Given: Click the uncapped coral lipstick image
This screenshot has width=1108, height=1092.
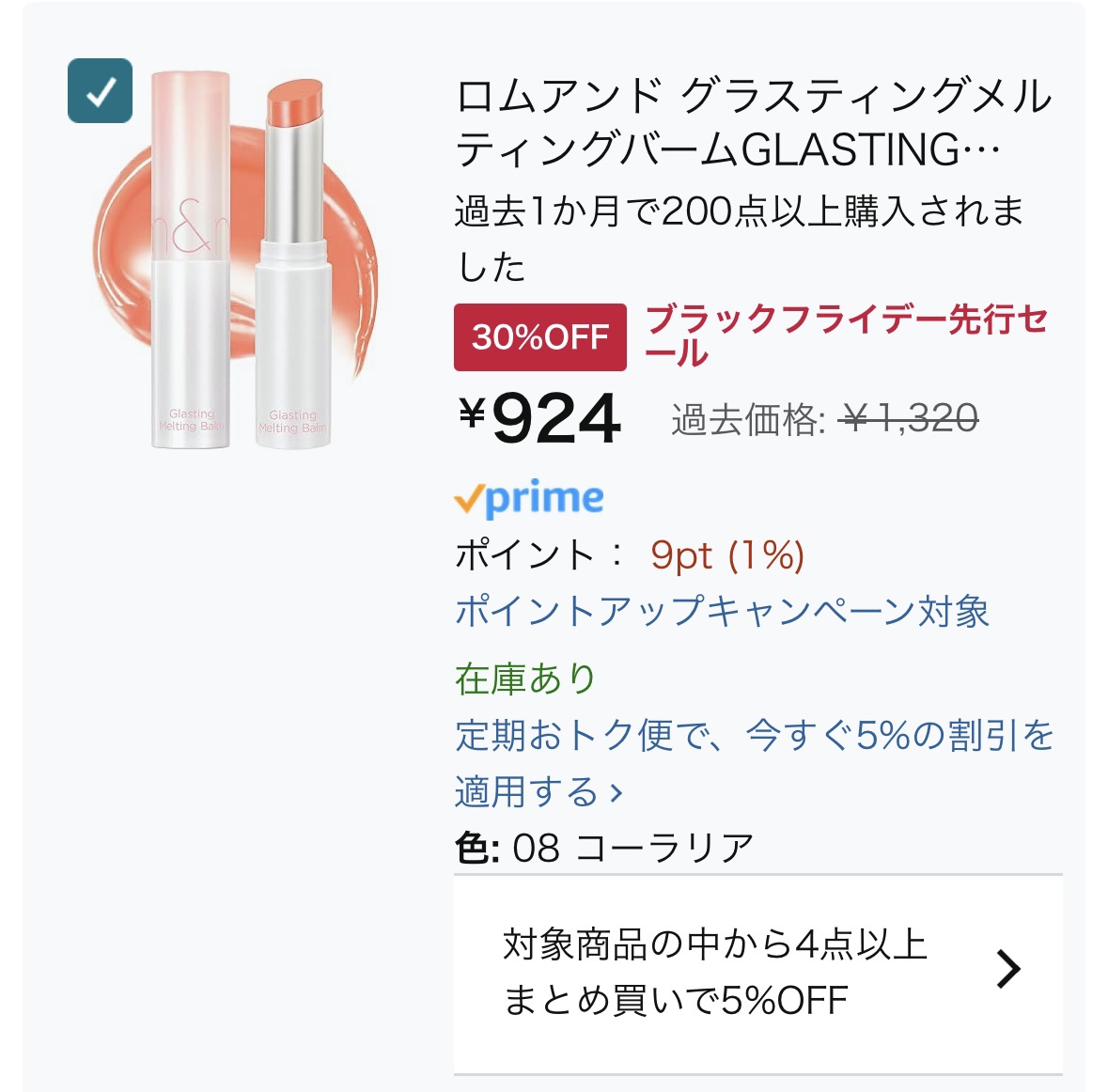Looking at the screenshot, I should click(x=293, y=263).
